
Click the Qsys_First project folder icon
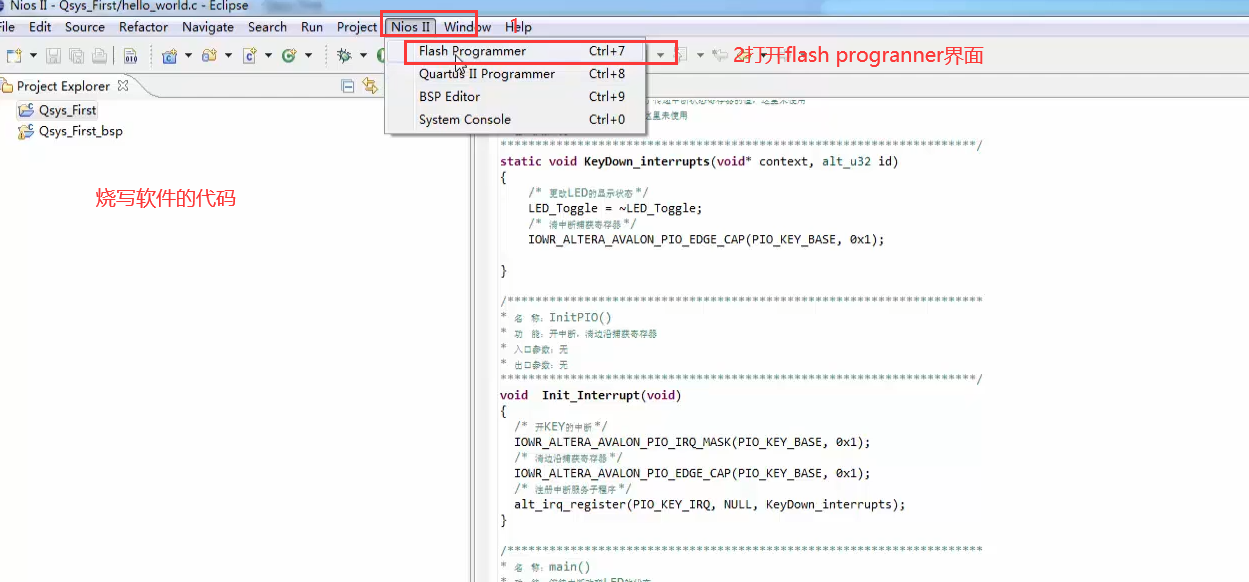[26, 110]
